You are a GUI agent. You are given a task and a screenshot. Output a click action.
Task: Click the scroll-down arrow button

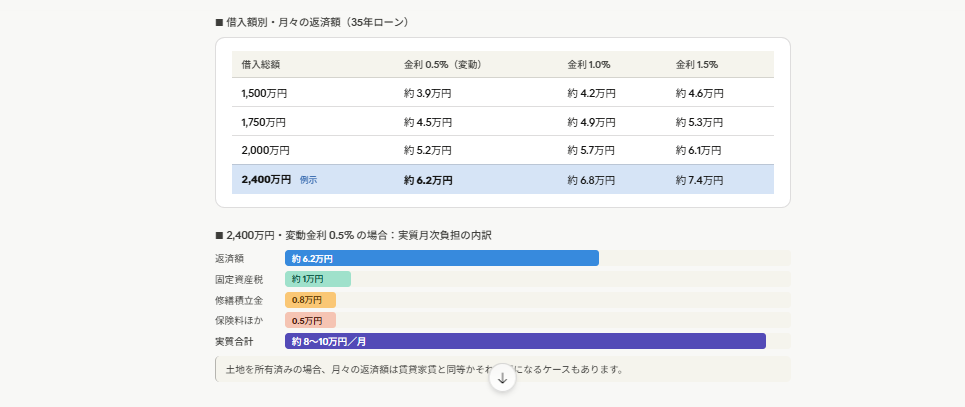502,378
